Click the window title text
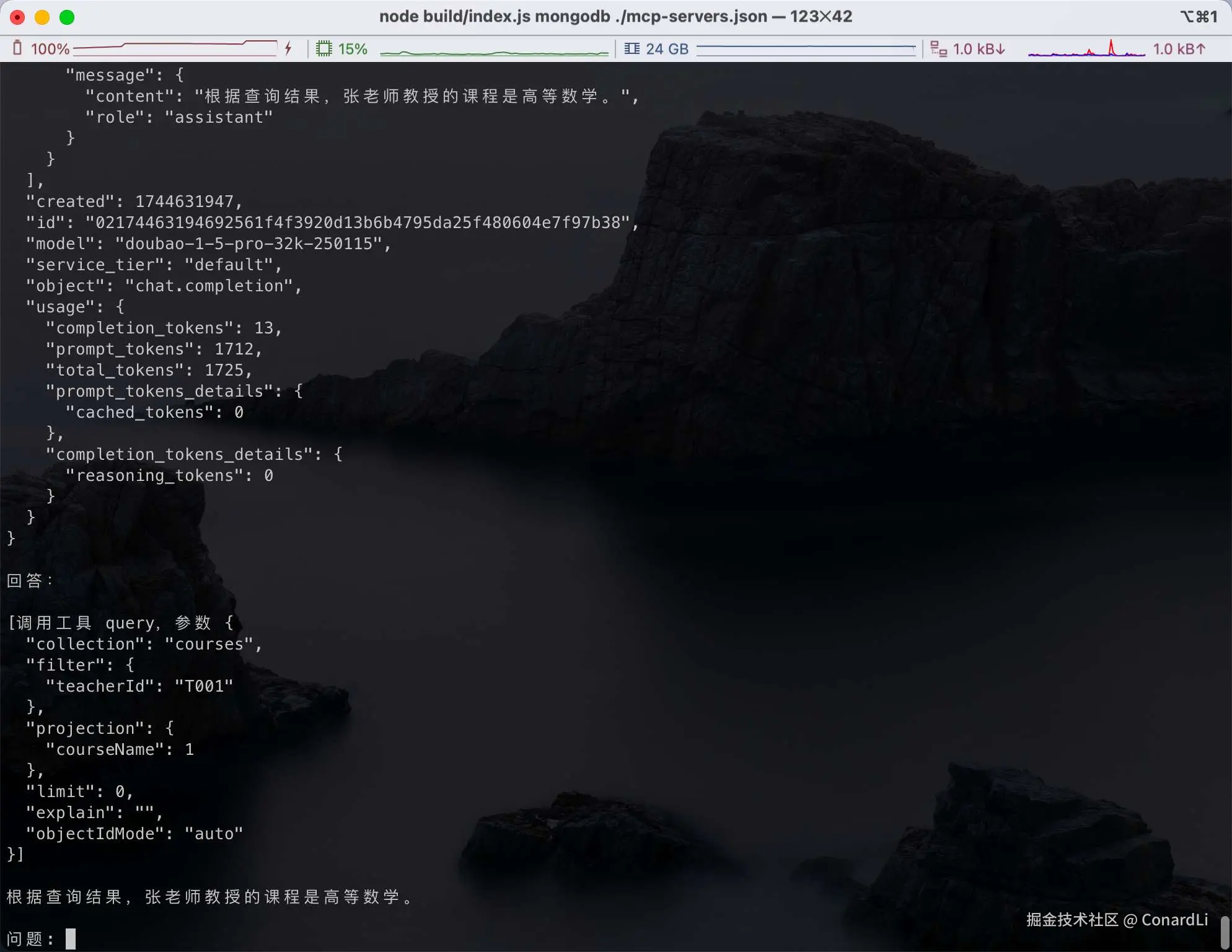The width and height of the screenshot is (1232, 952). click(615, 17)
